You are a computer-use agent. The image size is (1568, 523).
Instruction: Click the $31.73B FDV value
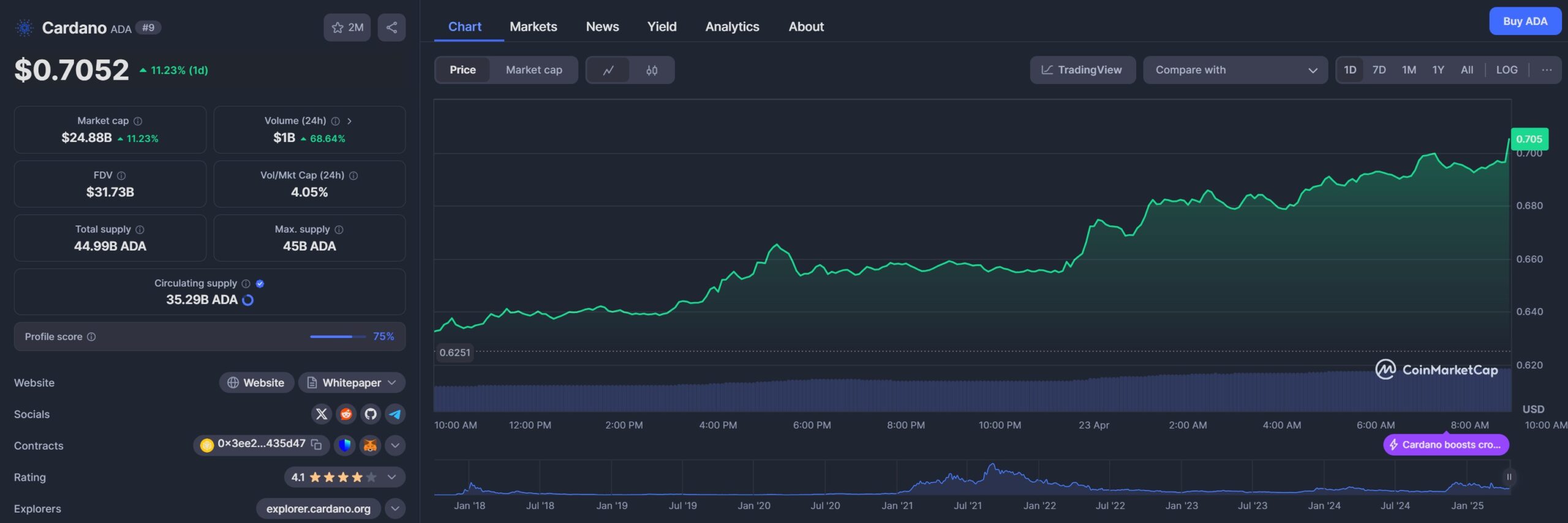pyautogui.click(x=110, y=192)
